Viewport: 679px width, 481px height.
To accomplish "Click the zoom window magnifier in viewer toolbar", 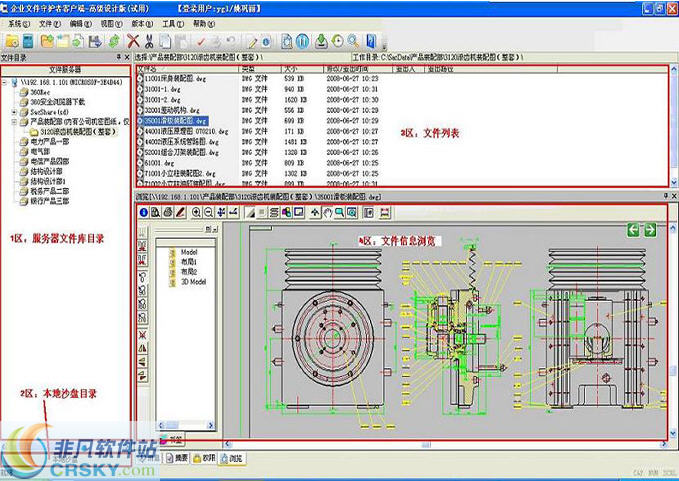I will tap(340, 212).
